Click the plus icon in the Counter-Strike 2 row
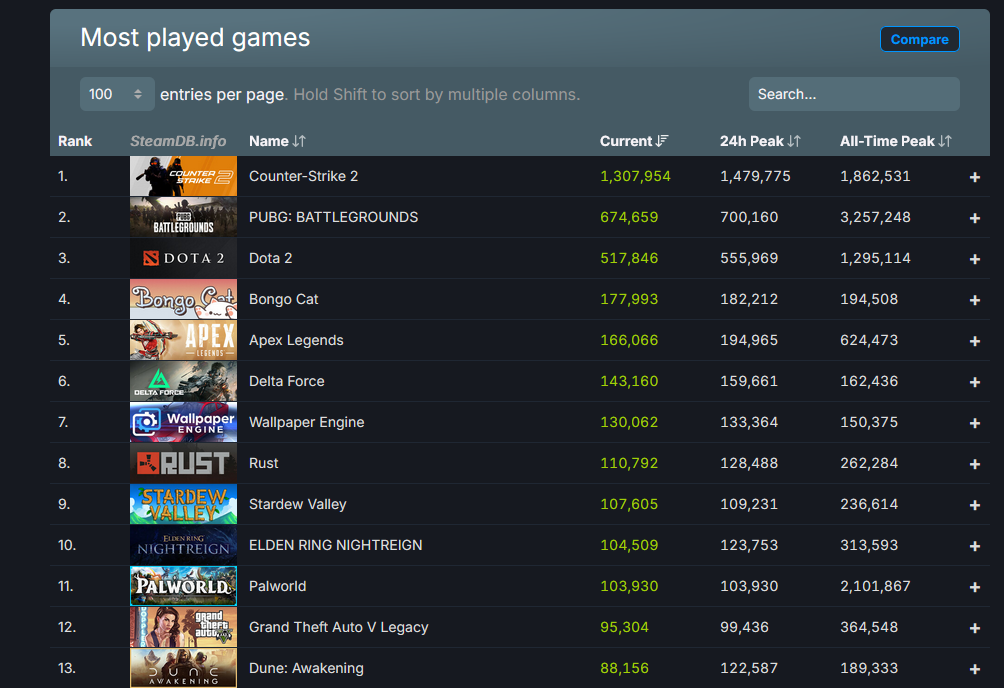1004x688 pixels. (x=975, y=177)
